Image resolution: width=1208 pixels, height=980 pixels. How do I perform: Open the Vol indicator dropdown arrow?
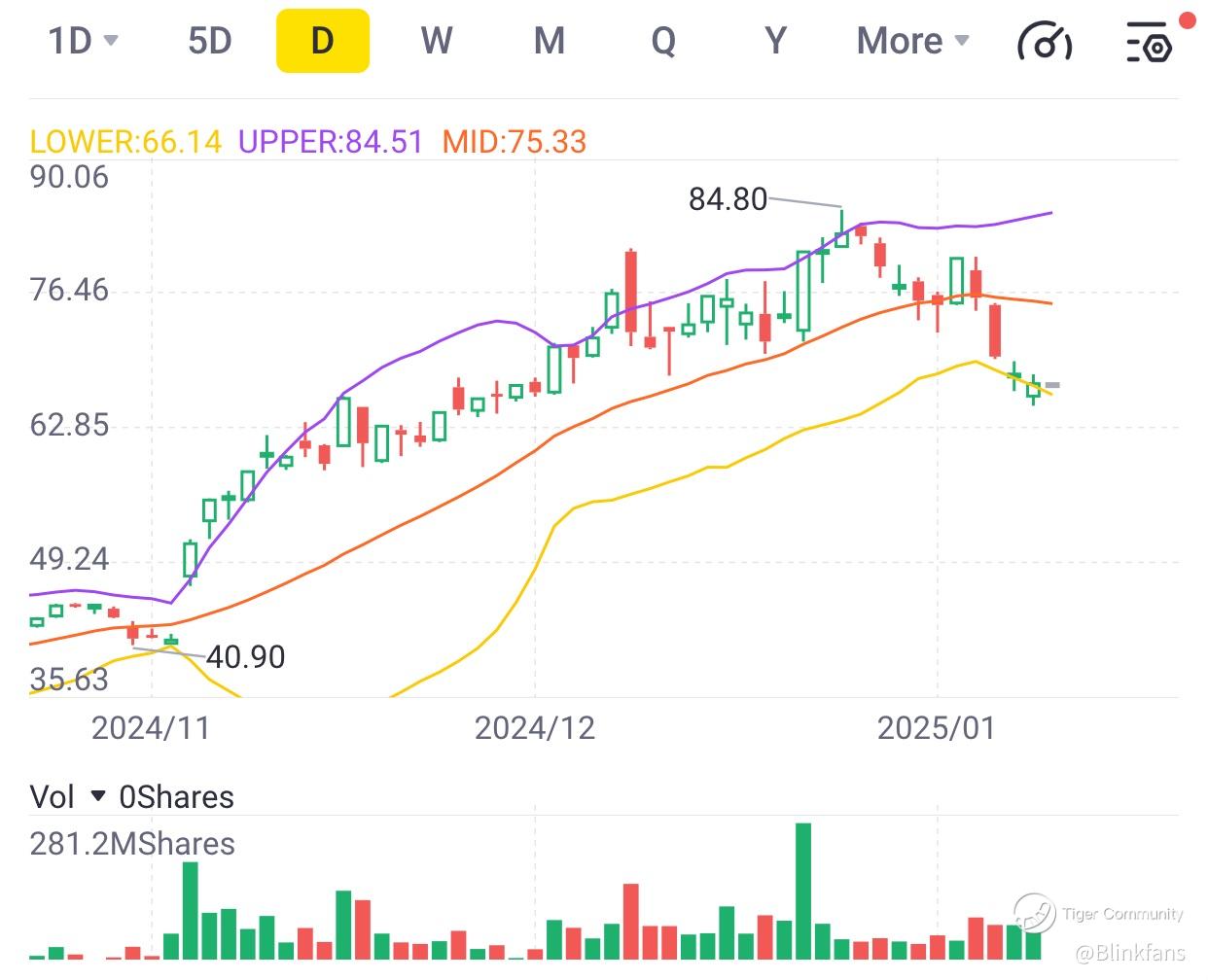click(97, 796)
